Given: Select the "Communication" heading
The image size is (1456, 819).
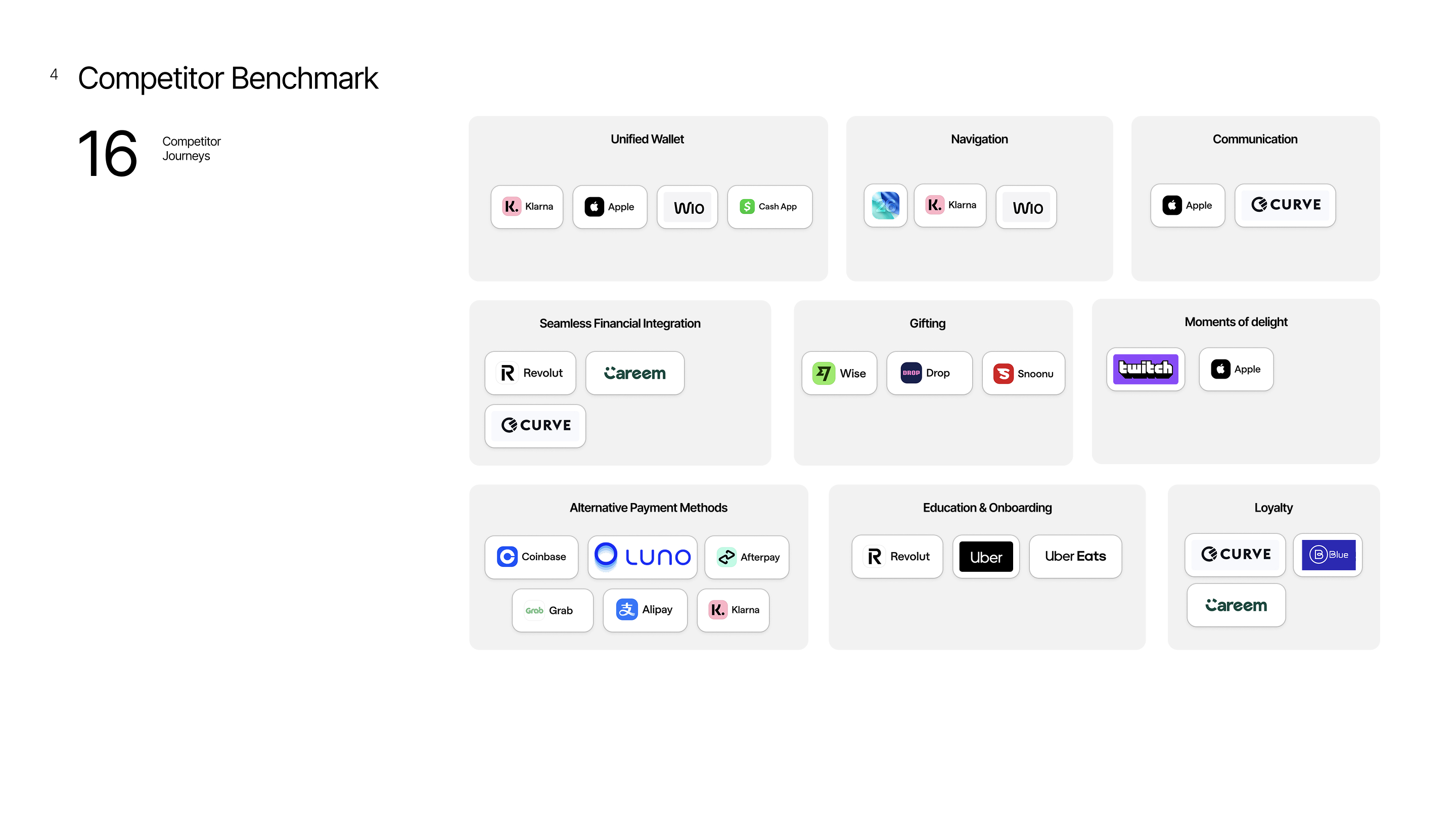Looking at the screenshot, I should (x=1255, y=139).
